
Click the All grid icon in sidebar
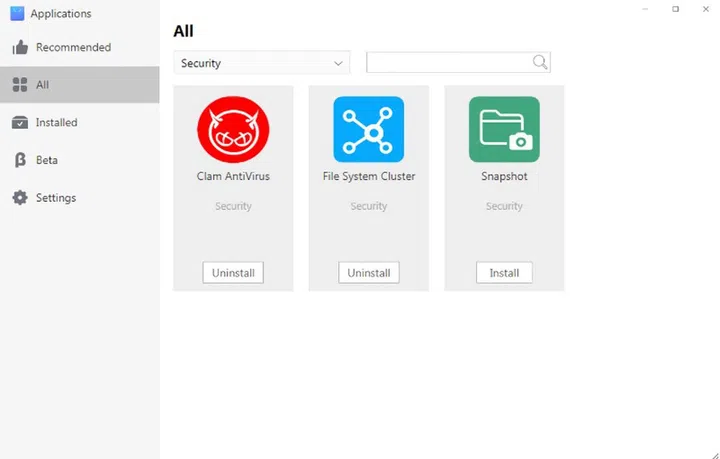19,85
